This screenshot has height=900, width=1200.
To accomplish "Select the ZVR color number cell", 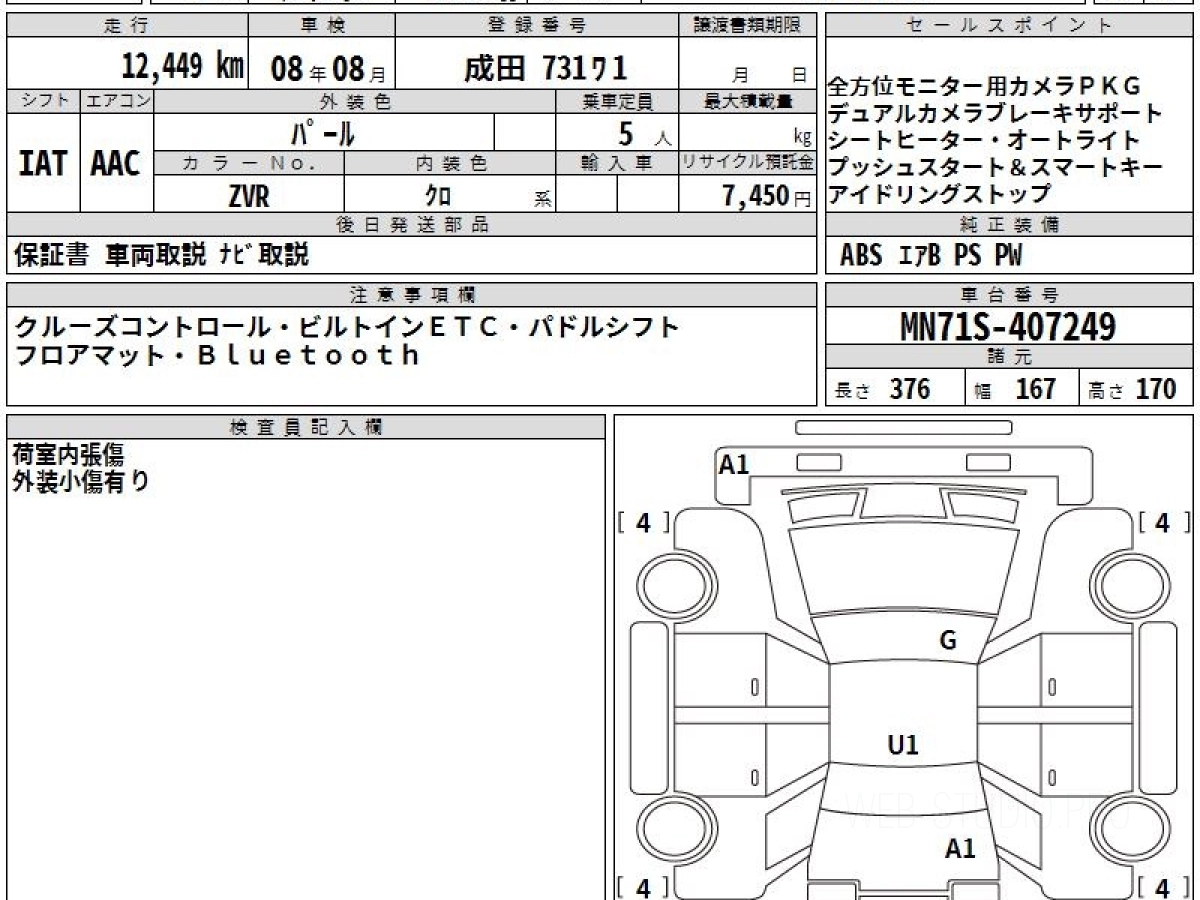I will pyautogui.click(x=248, y=197).
